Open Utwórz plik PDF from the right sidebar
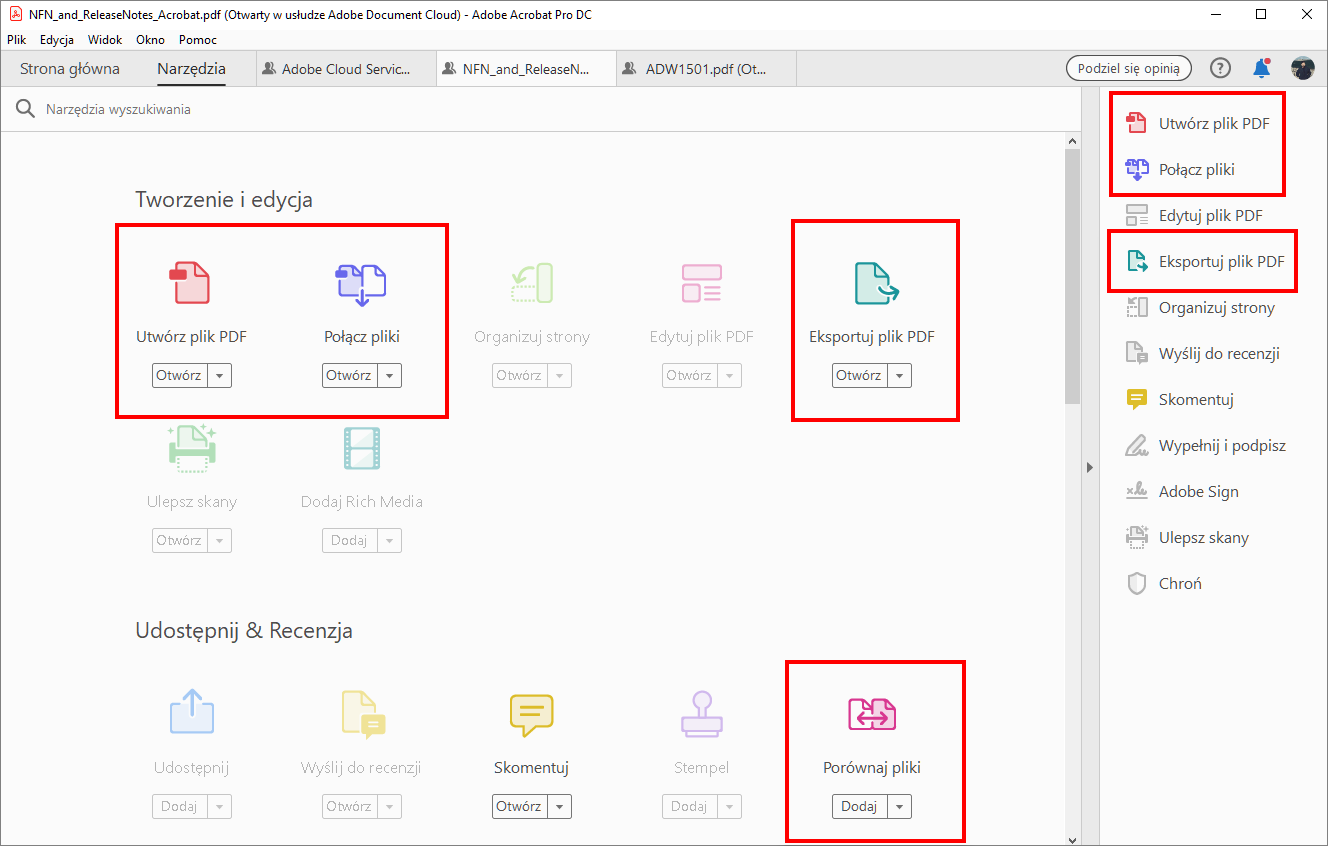The width and height of the screenshot is (1328, 846). pos(1199,124)
